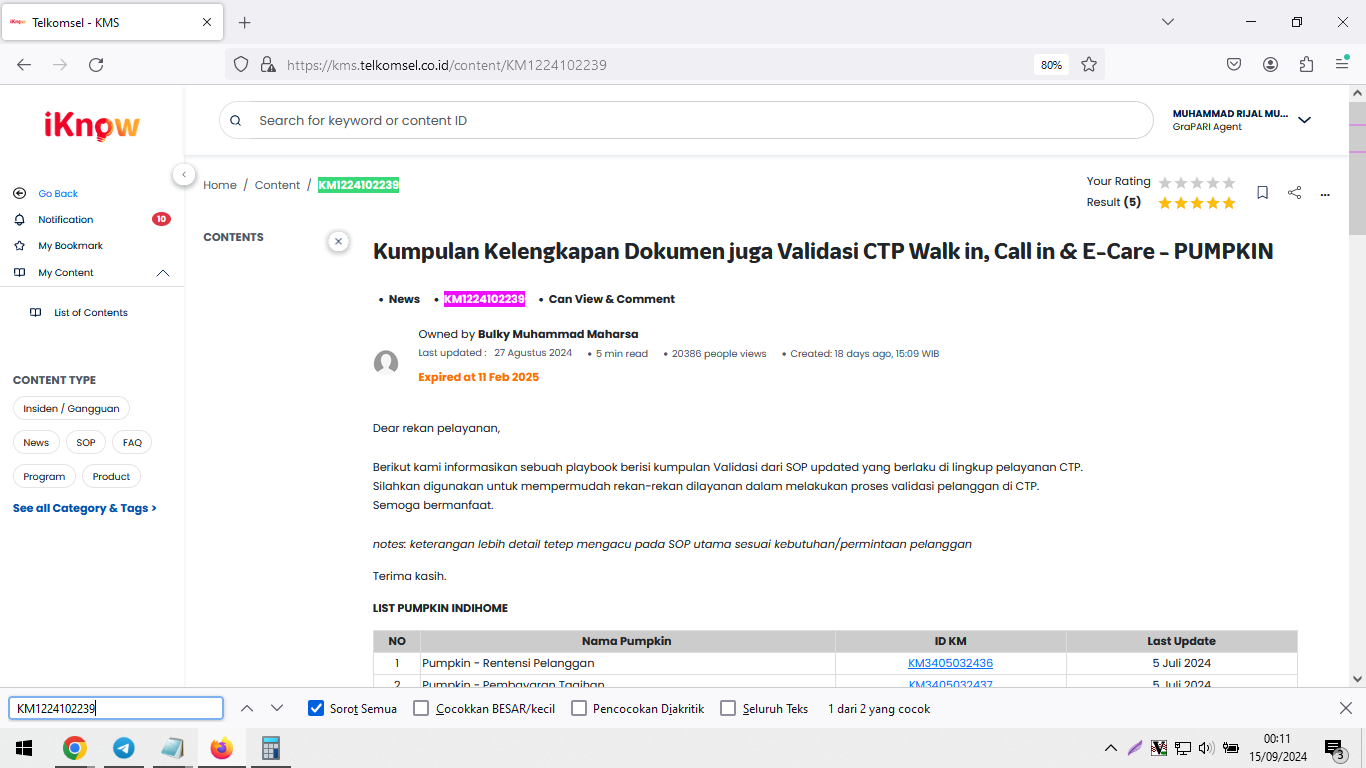Click the find bar text field
1366x768 pixels.
point(116,708)
